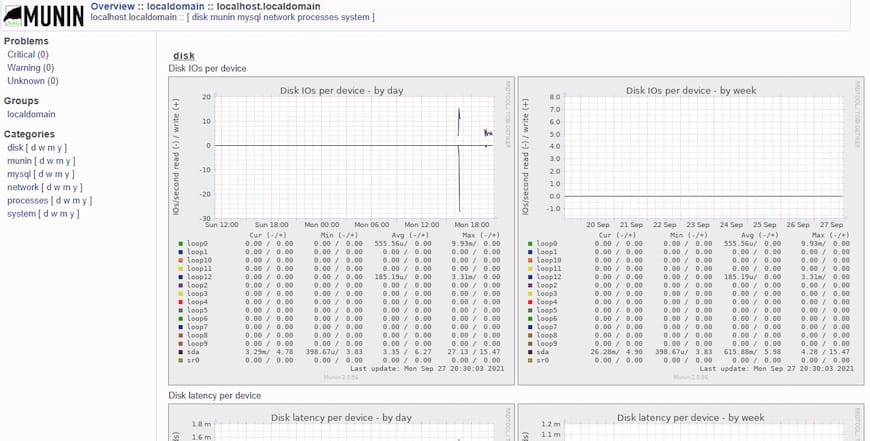
Task: Click loop4 red swatch in by week legend
Action: coord(530,302)
